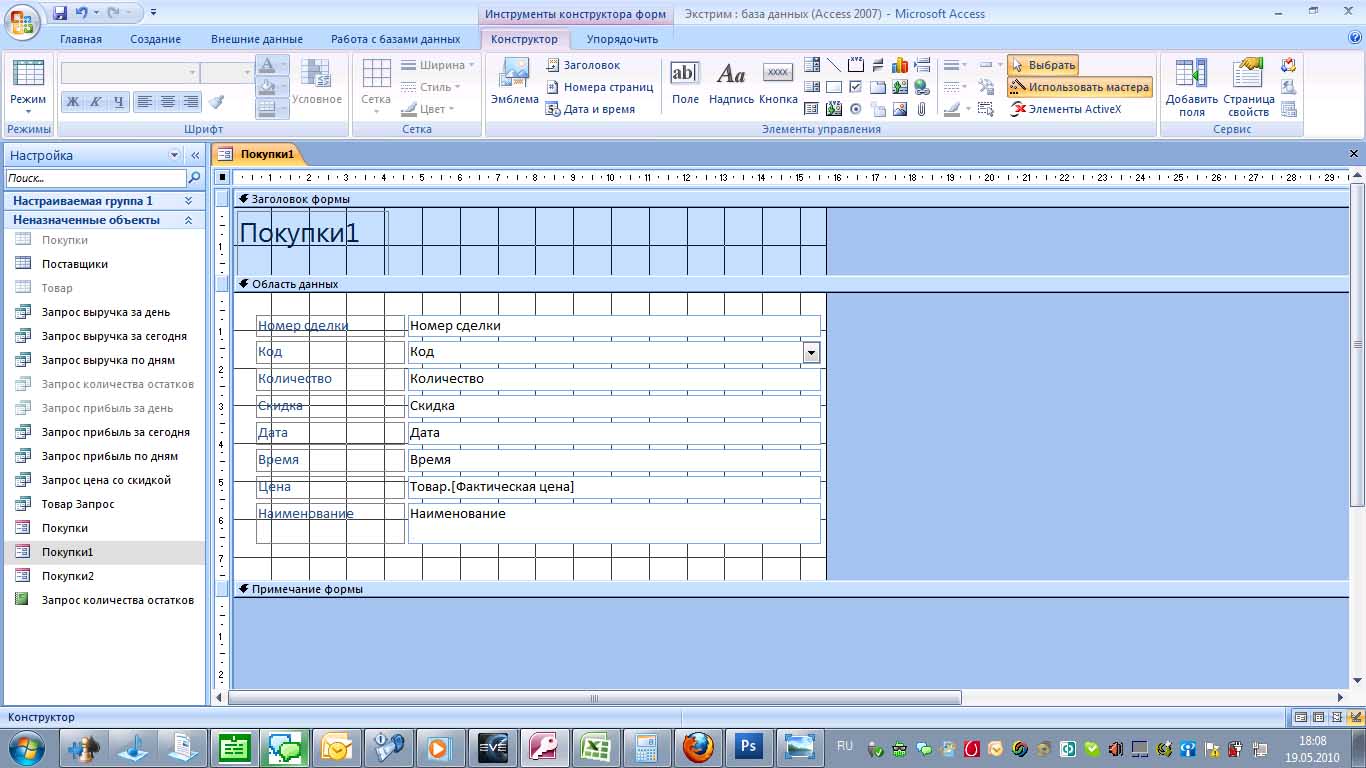Select the Check Box control tool
Viewport: 1366px width, 768px height.
click(x=856, y=87)
